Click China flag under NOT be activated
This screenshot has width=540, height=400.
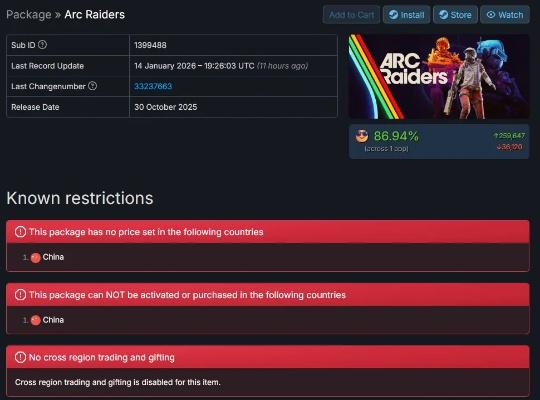(x=35, y=320)
